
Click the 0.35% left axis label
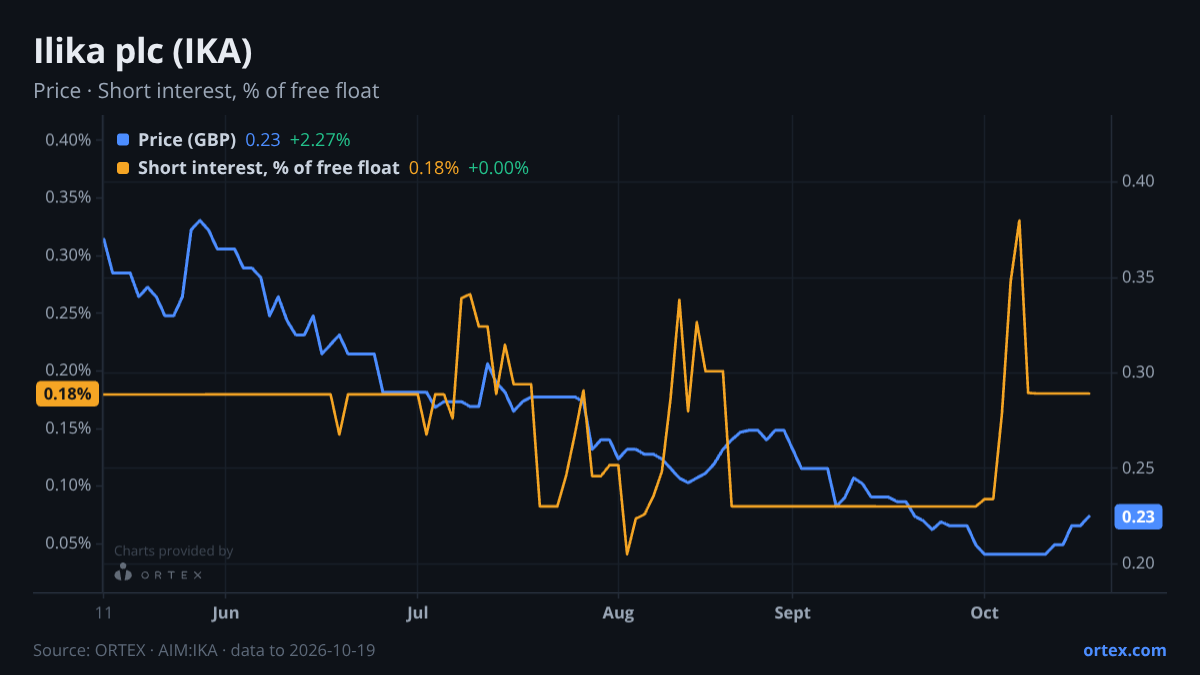(68, 197)
